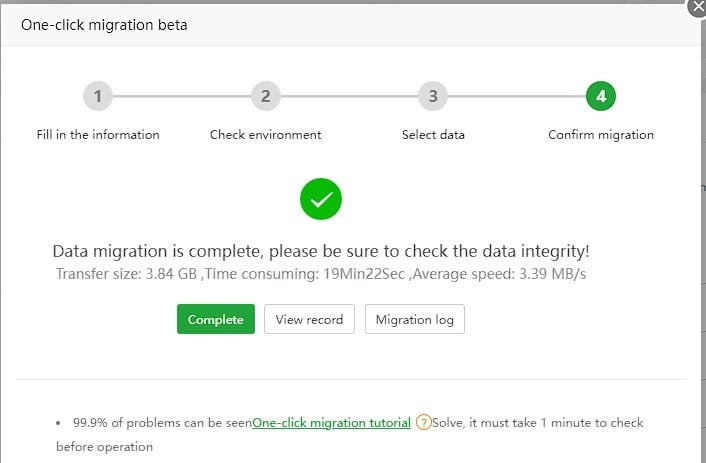Click the 'Fill in the information' step label
The height and width of the screenshot is (463, 706).
point(98,135)
